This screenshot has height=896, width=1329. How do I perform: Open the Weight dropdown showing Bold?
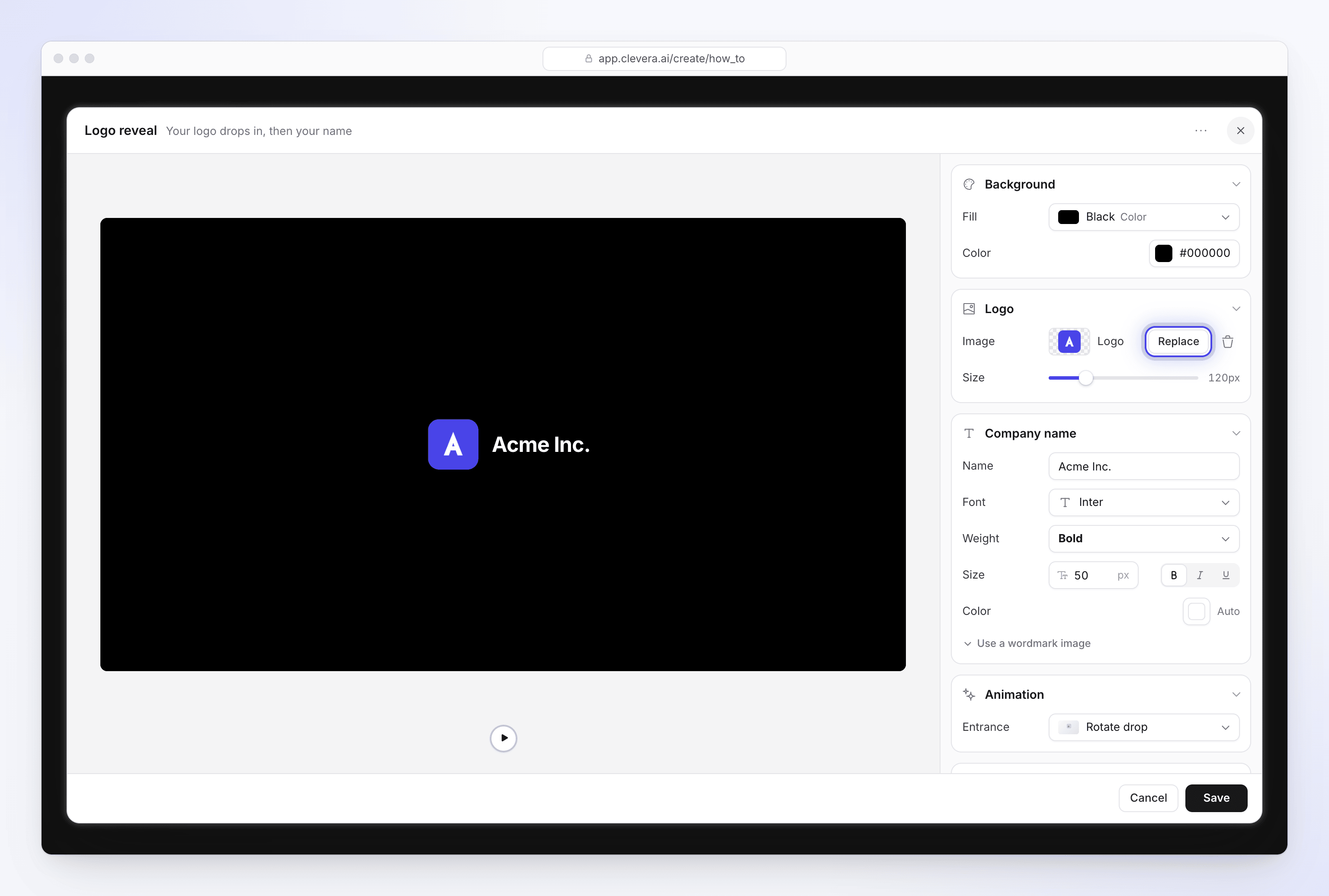click(x=1144, y=539)
